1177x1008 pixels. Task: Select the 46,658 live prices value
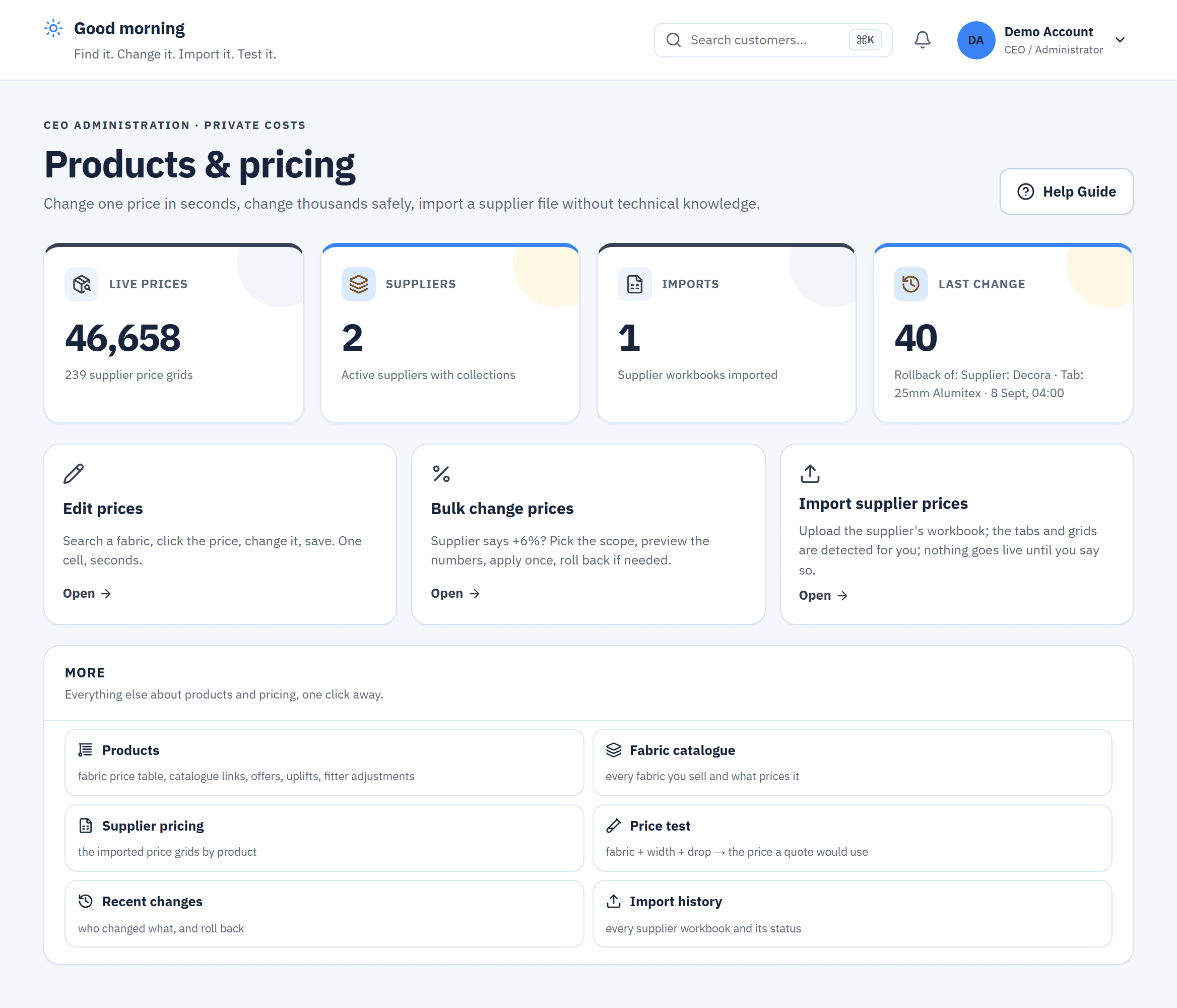[x=123, y=338]
